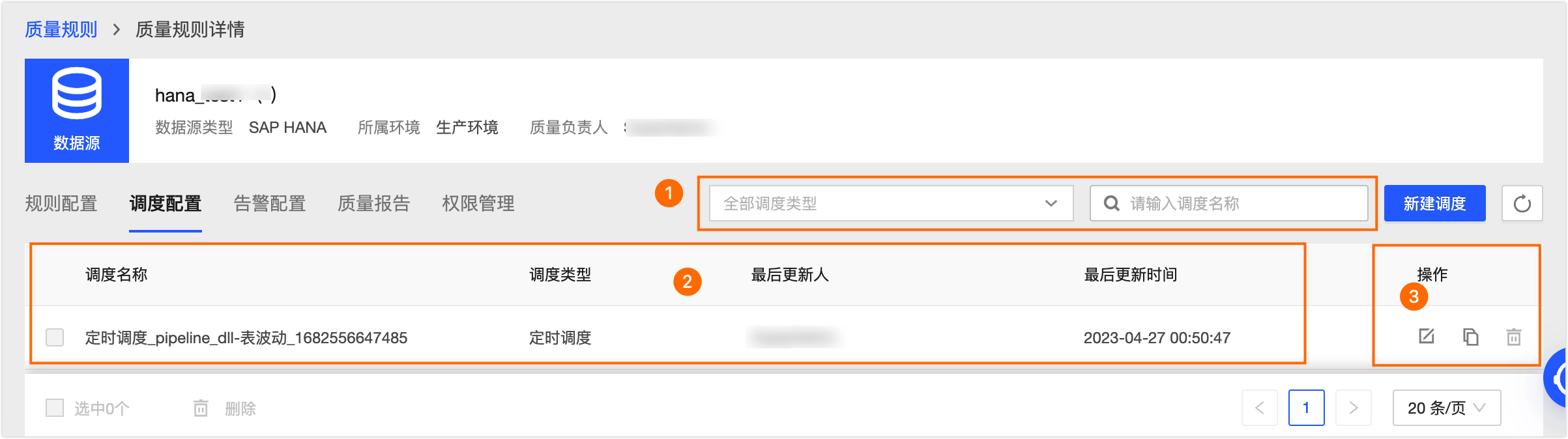Click the refresh icon next to 新建调度
The image size is (1568, 439).
pyautogui.click(x=1522, y=204)
